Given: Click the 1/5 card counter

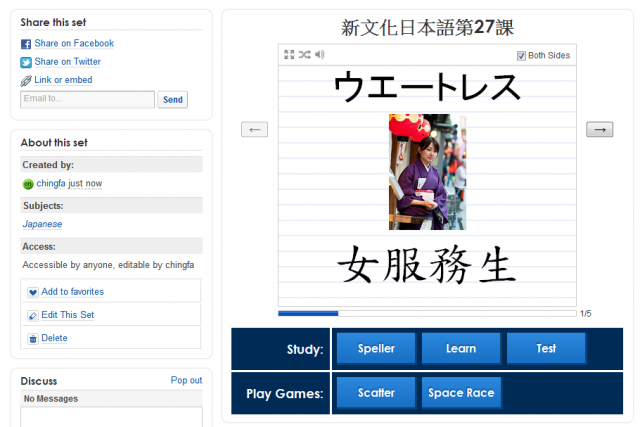Looking at the screenshot, I should 586,314.
